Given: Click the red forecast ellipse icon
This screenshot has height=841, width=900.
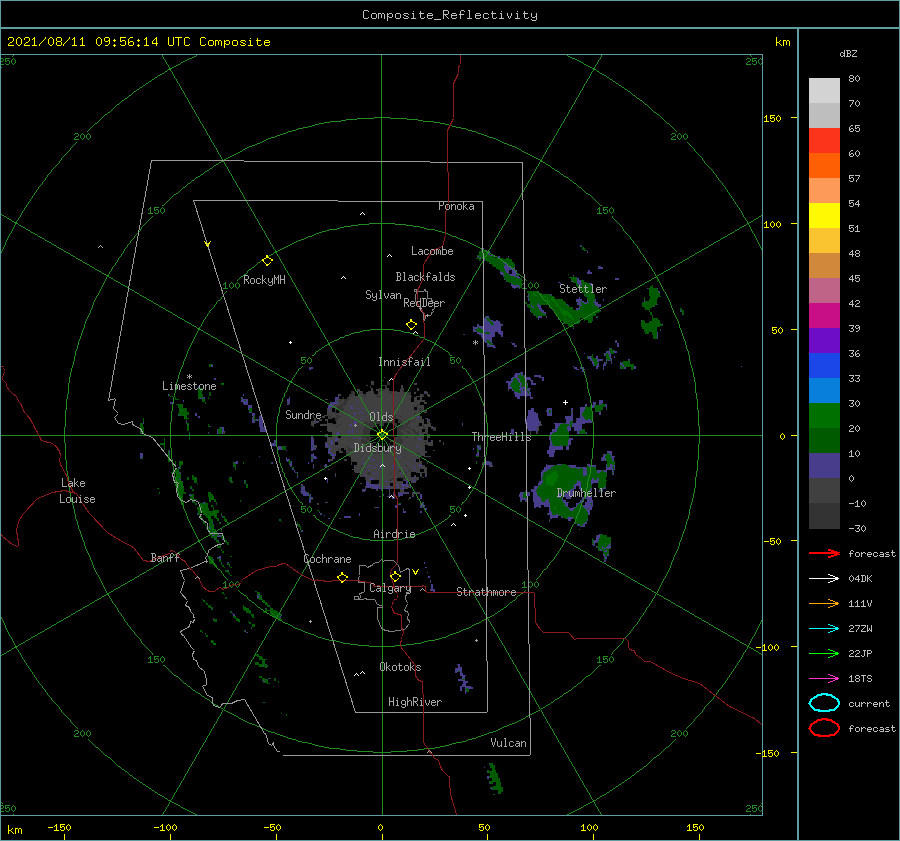Looking at the screenshot, I should (x=824, y=728).
